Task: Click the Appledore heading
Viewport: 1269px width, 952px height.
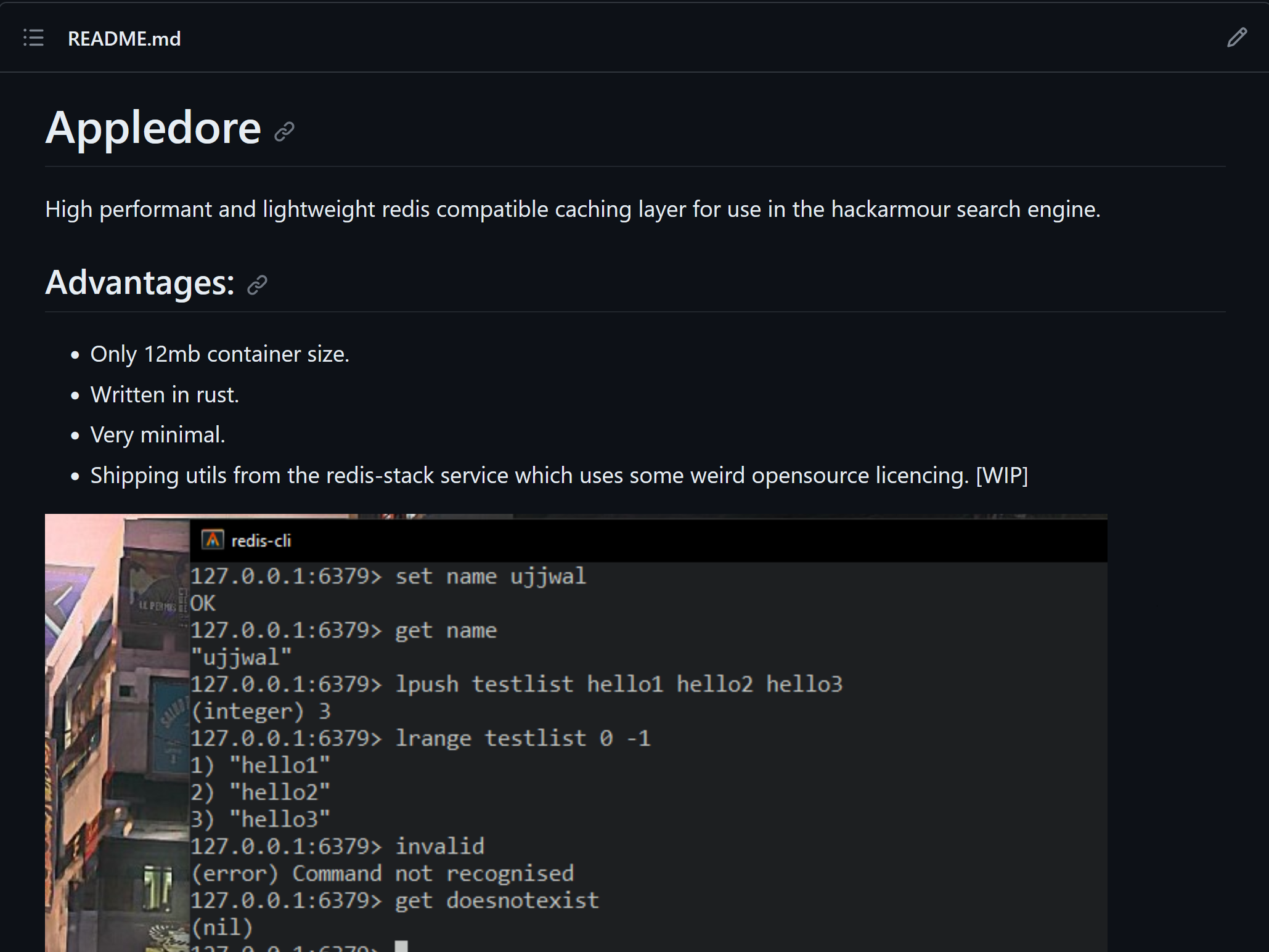Action: tap(153, 128)
